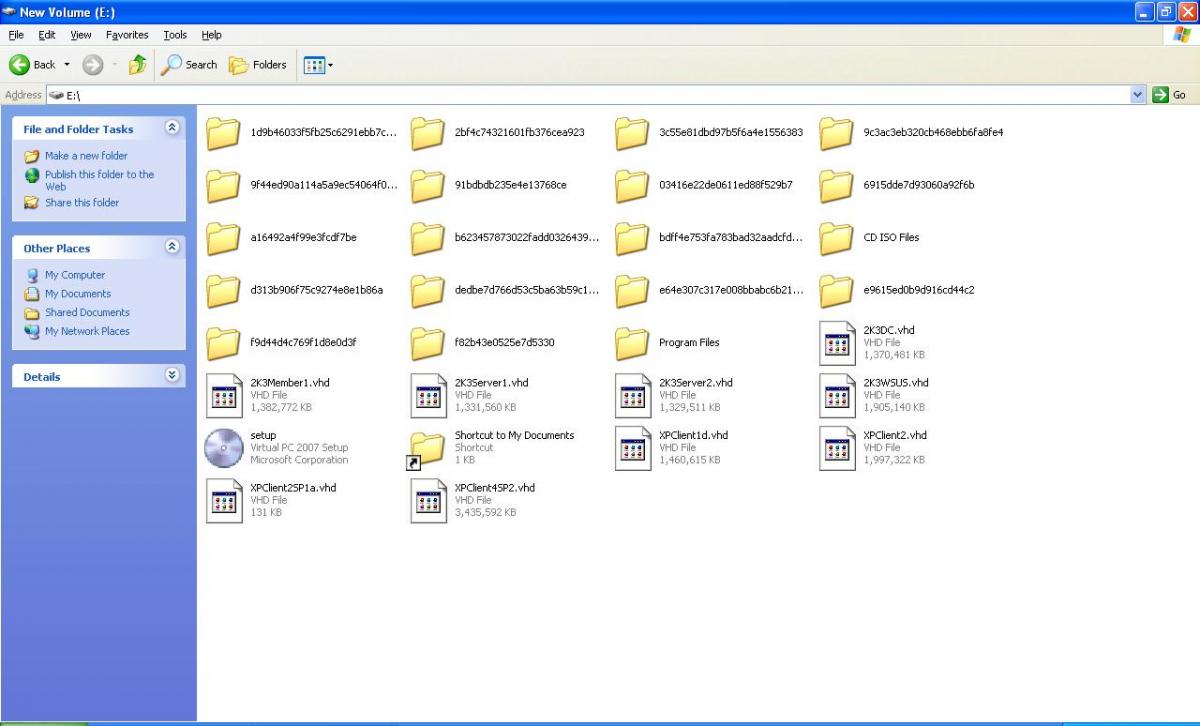
Task: Open the Views dropdown button
Action: click(318, 65)
